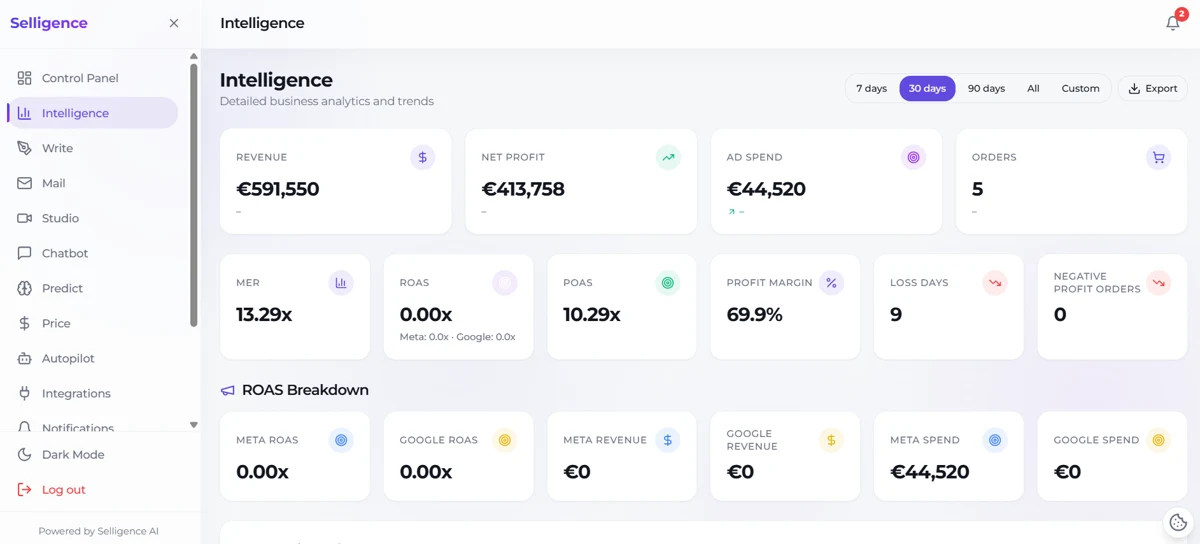Select the 90 days range

pos(986,88)
